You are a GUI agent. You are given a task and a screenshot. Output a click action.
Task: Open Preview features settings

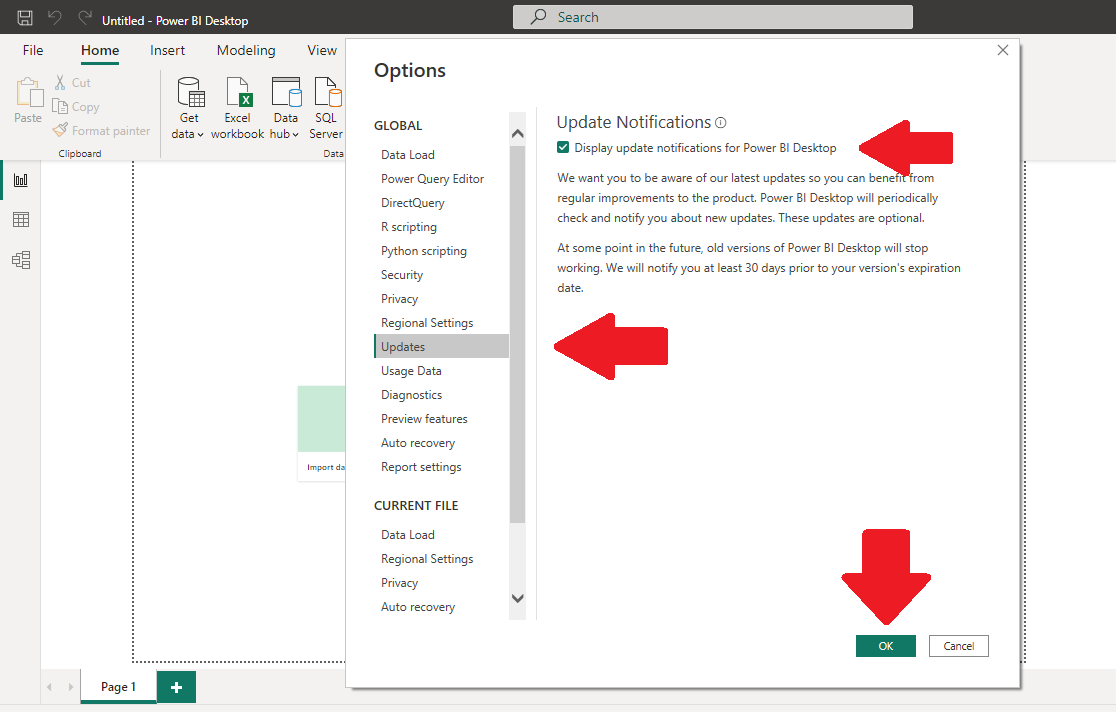[x=424, y=419]
